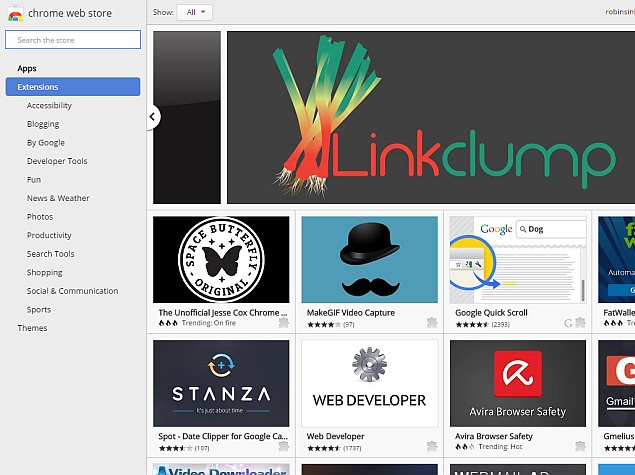Image resolution: width=635 pixels, height=475 pixels.
Task: Open Avira Browser Safety thumbnail
Action: [518, 383]
